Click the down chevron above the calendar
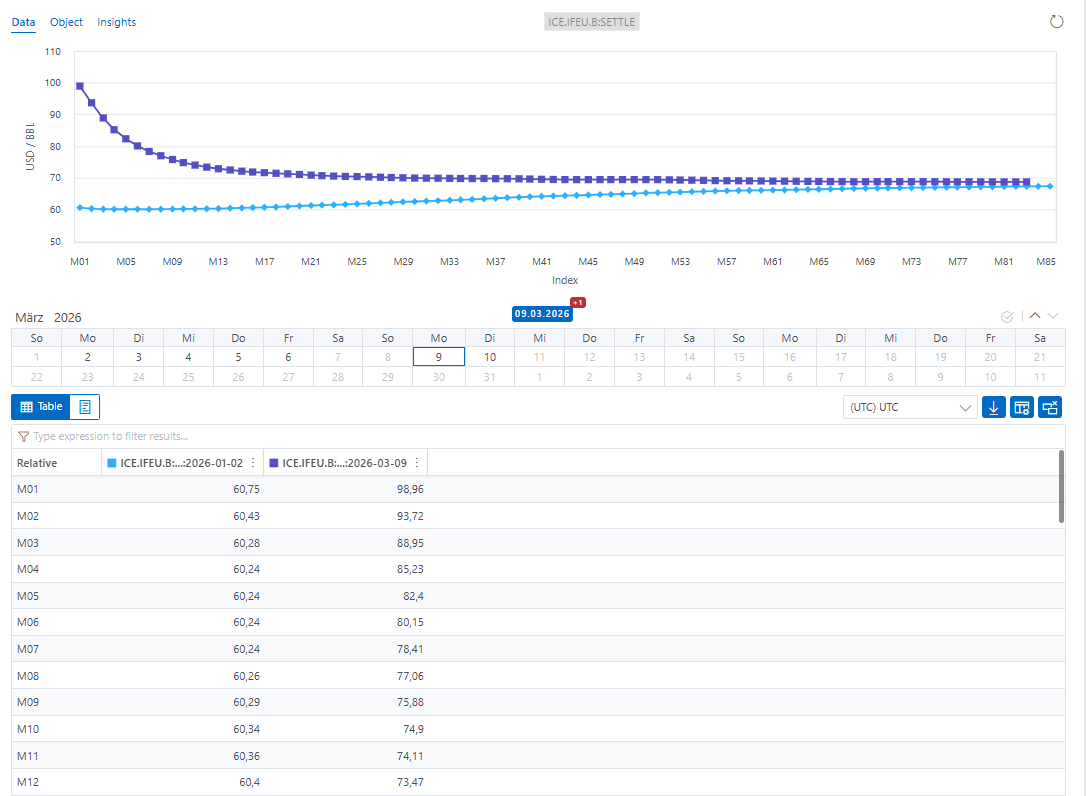This screenshot has height=796, width=1086. point(1052,316)
